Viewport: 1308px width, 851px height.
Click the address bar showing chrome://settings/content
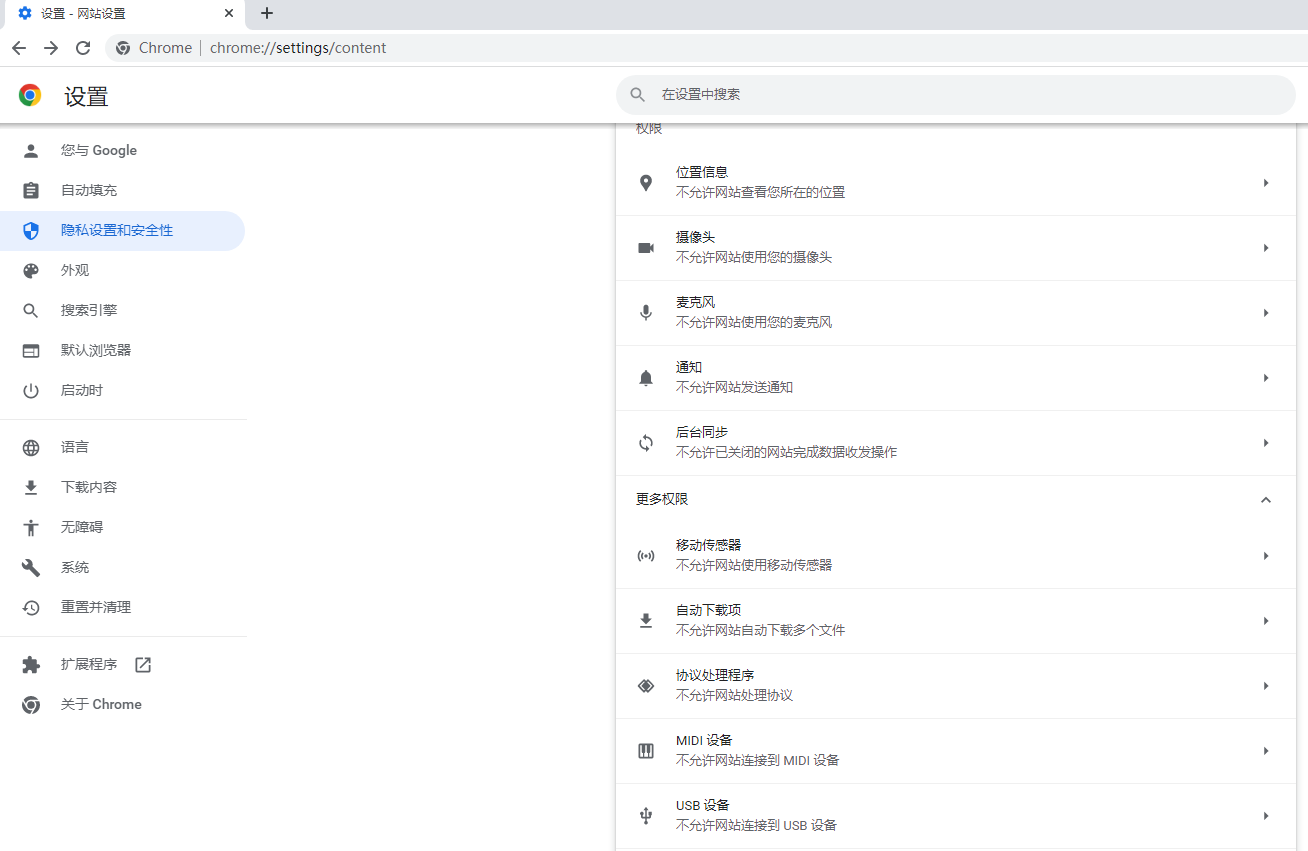[x=298, y=48]
